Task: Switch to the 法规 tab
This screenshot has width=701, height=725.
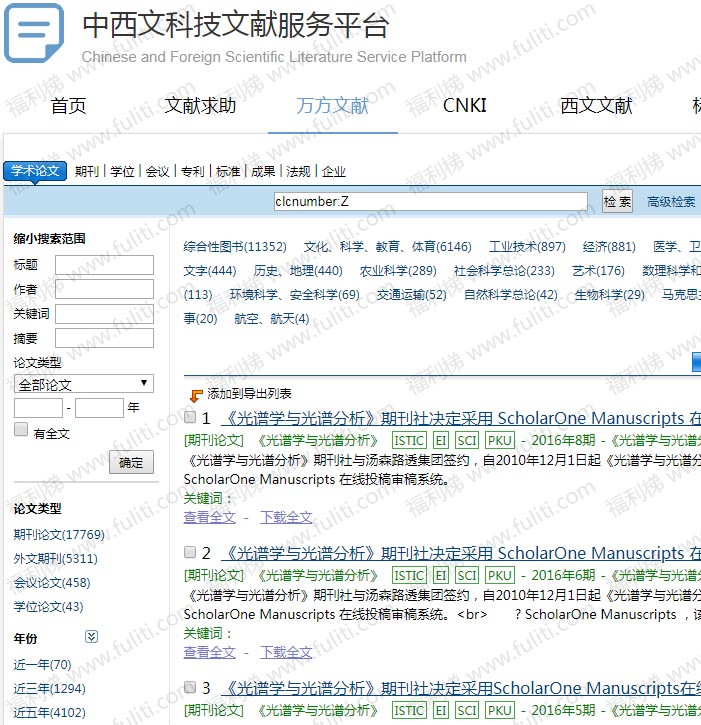Action: pyautogui.click(x=298, y=172)
